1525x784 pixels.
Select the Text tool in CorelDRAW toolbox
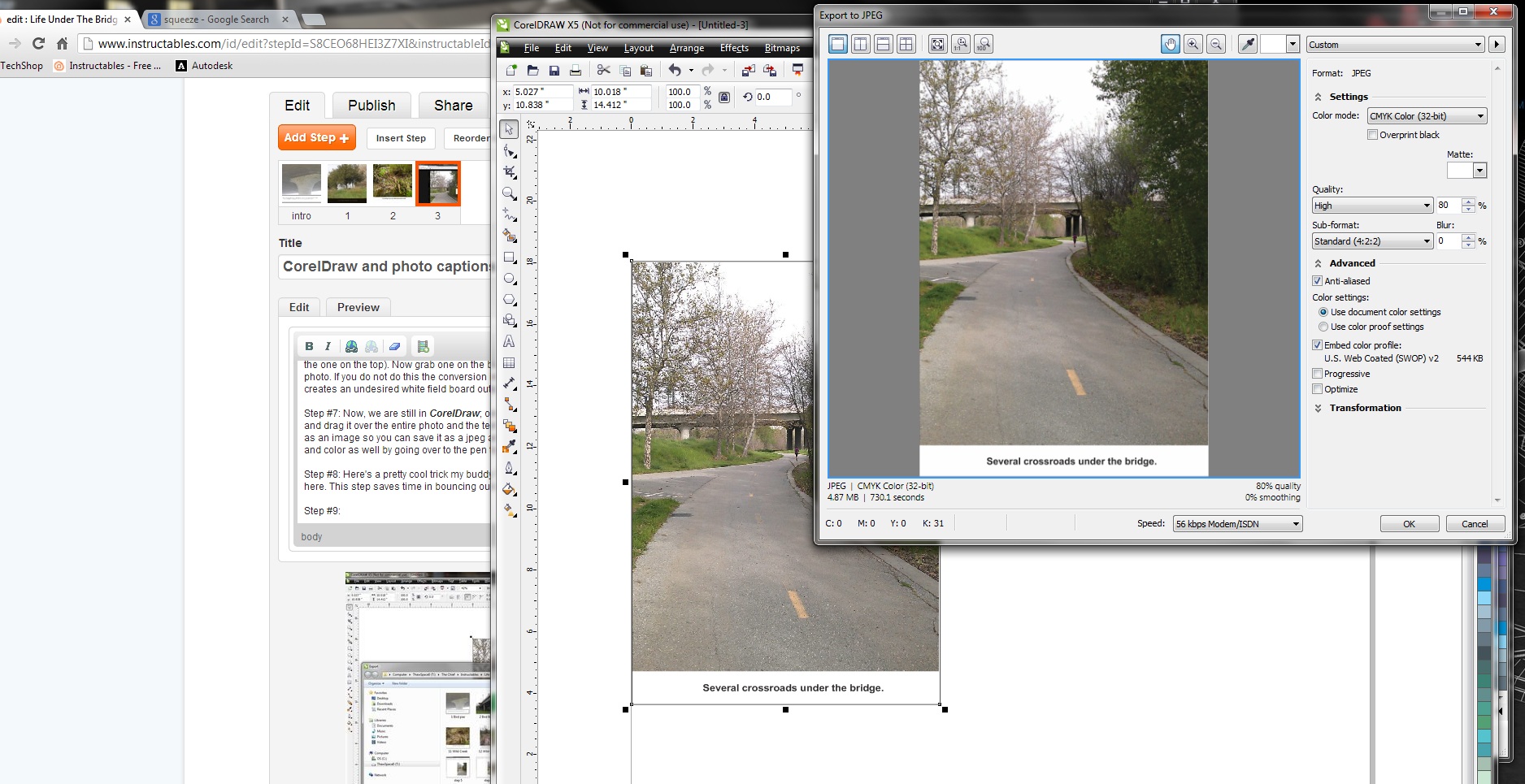coord(509,342)
